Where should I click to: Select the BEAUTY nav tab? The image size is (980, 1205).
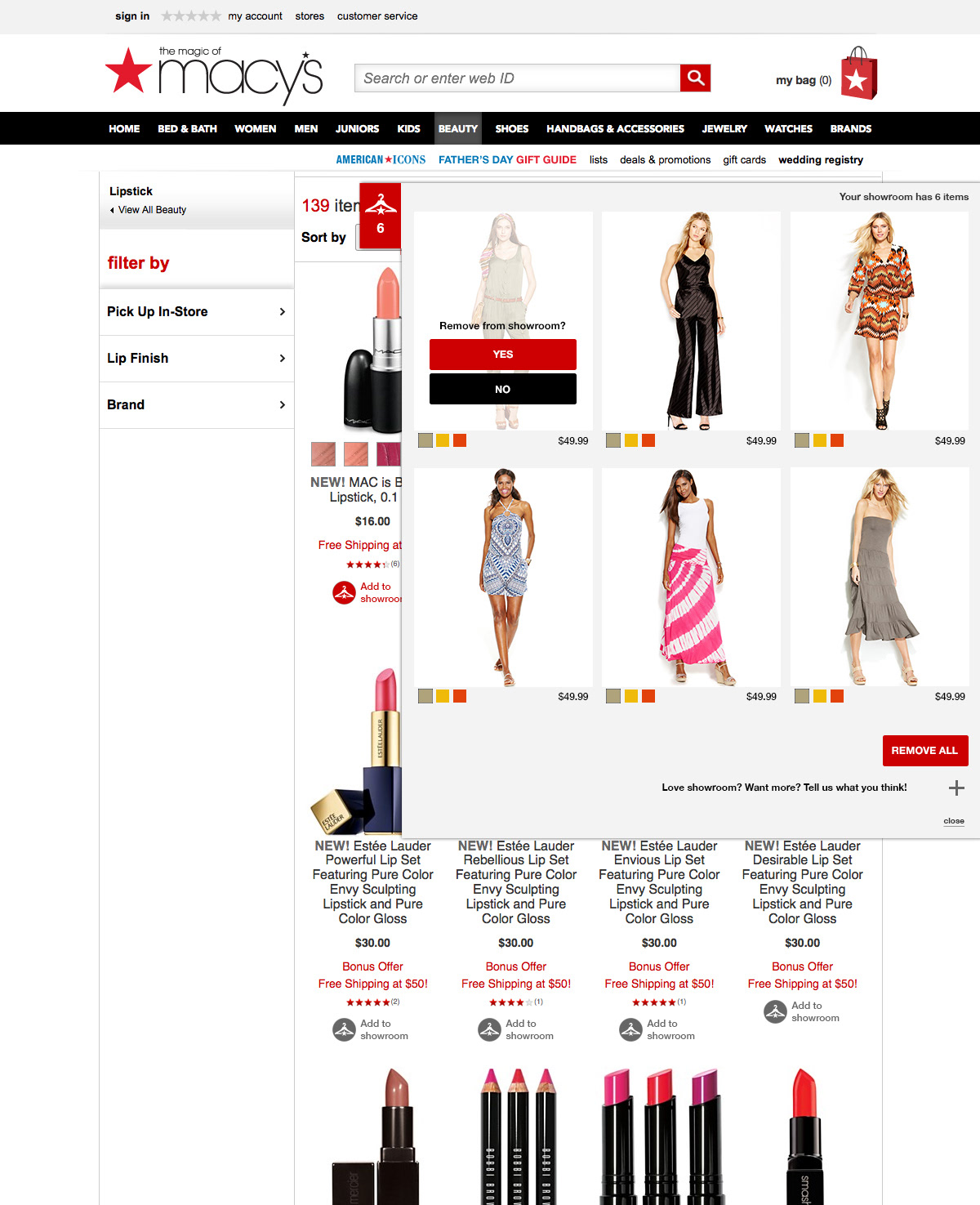point(458,128)
